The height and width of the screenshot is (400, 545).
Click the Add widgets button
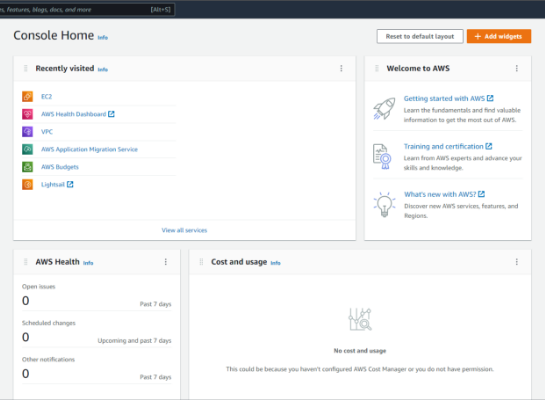click(x=499, y=36)
